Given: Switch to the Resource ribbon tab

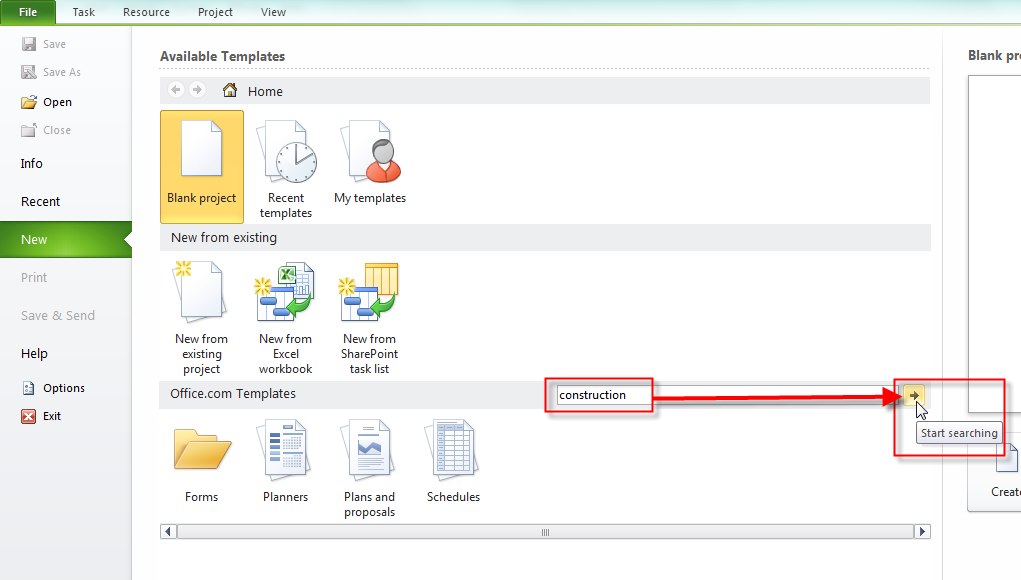Looking at the screenshot, I should (x=146, y=12).
